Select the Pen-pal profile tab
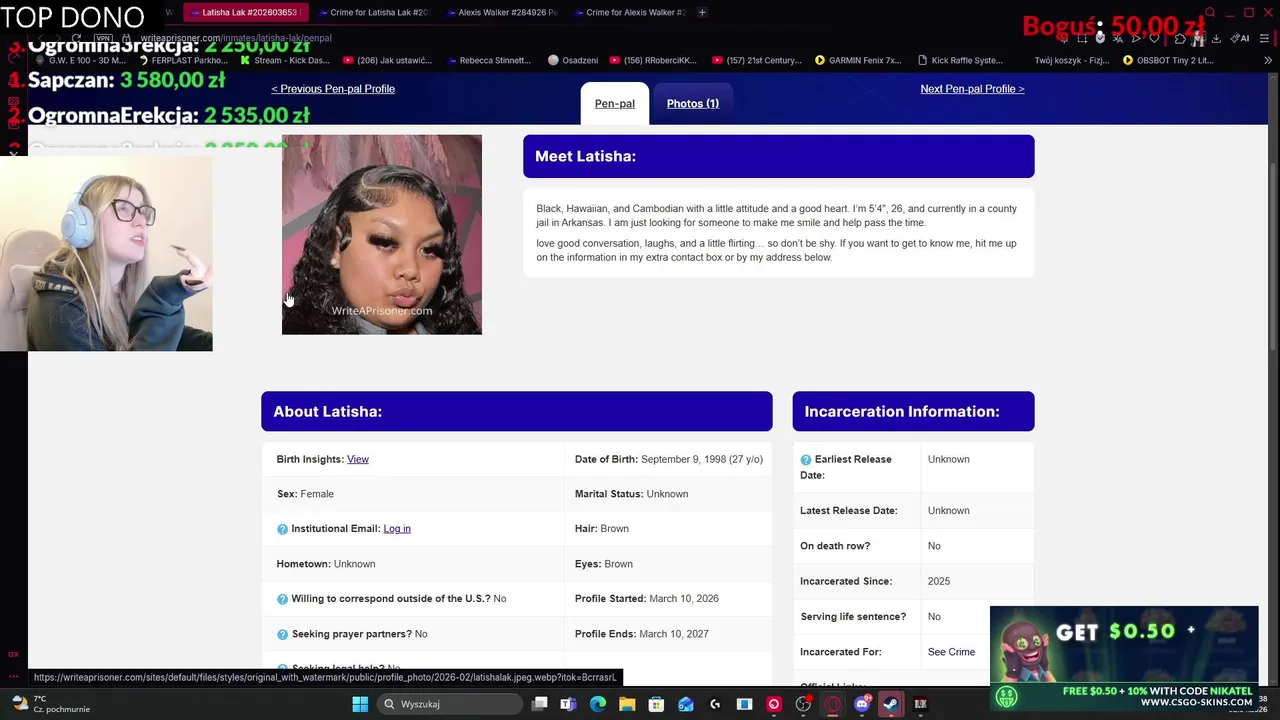Screen dimensions: 1280x720 (x=615, y=103)
